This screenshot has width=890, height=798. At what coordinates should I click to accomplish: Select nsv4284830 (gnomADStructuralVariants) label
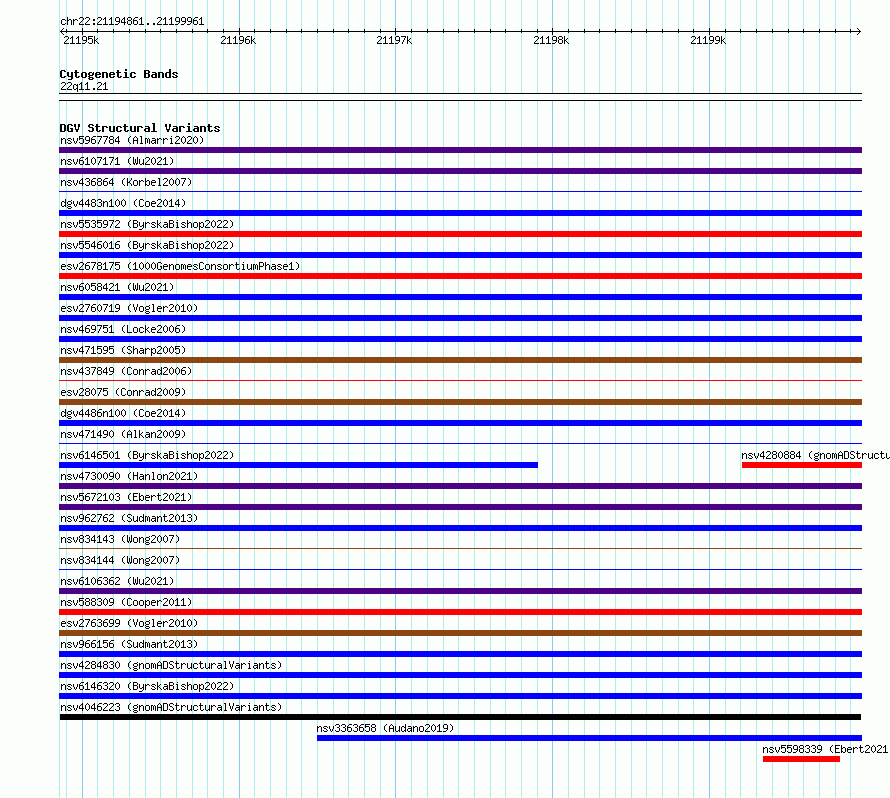[x=171, y=665]
